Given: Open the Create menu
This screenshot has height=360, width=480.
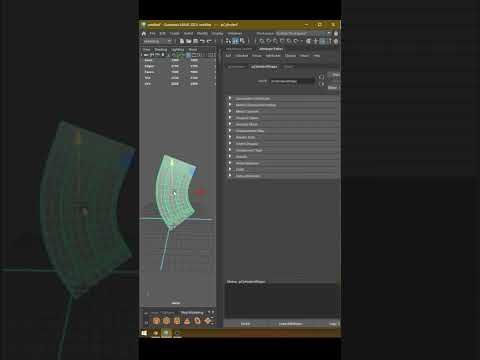Looking at the screenshot, I should (175, 34).
